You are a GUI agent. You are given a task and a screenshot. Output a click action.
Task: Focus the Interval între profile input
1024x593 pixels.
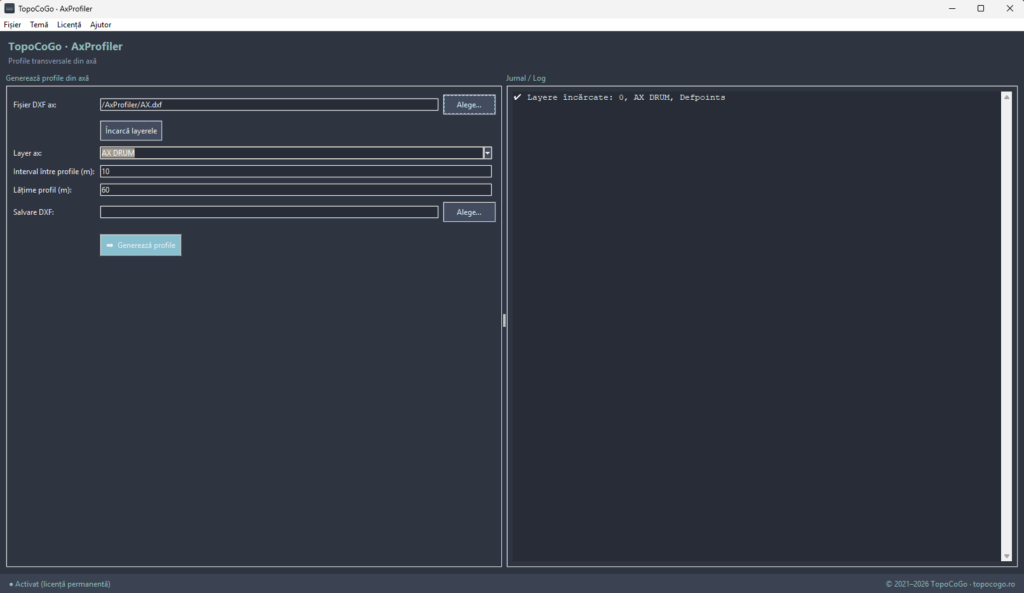[x=295, y=171]
